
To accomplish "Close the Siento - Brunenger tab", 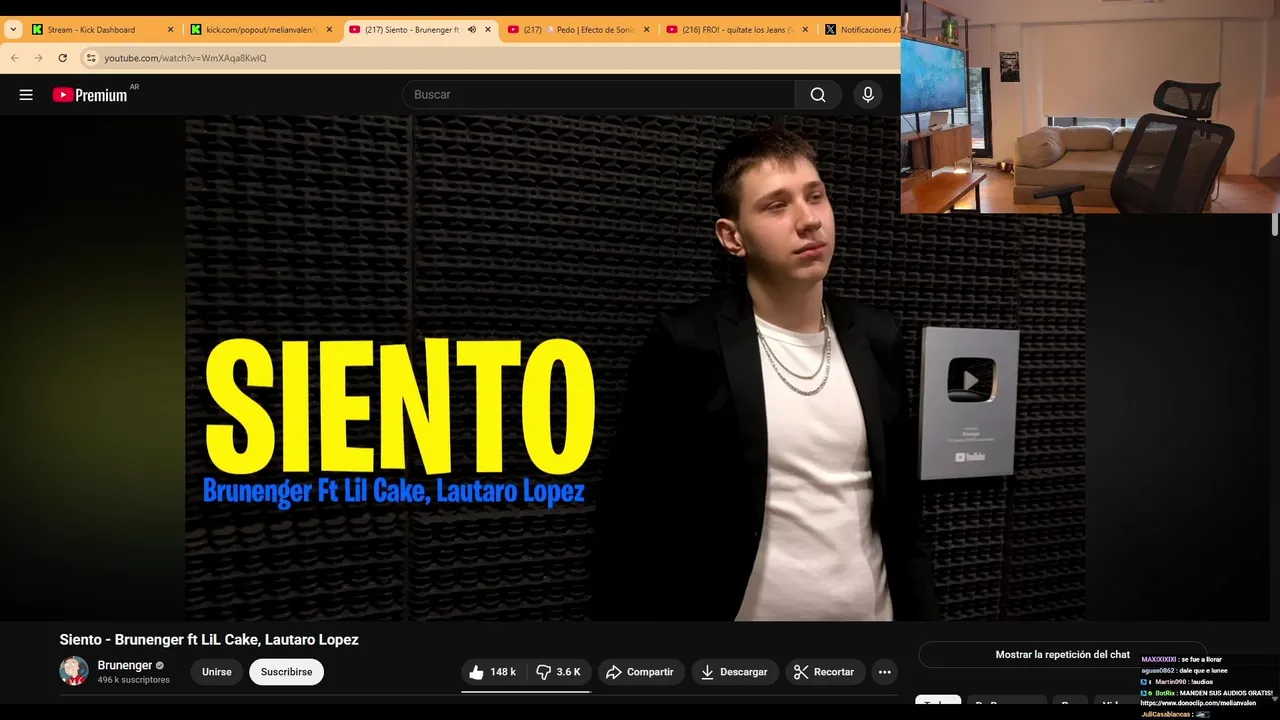I will click(x=488, y=30).
